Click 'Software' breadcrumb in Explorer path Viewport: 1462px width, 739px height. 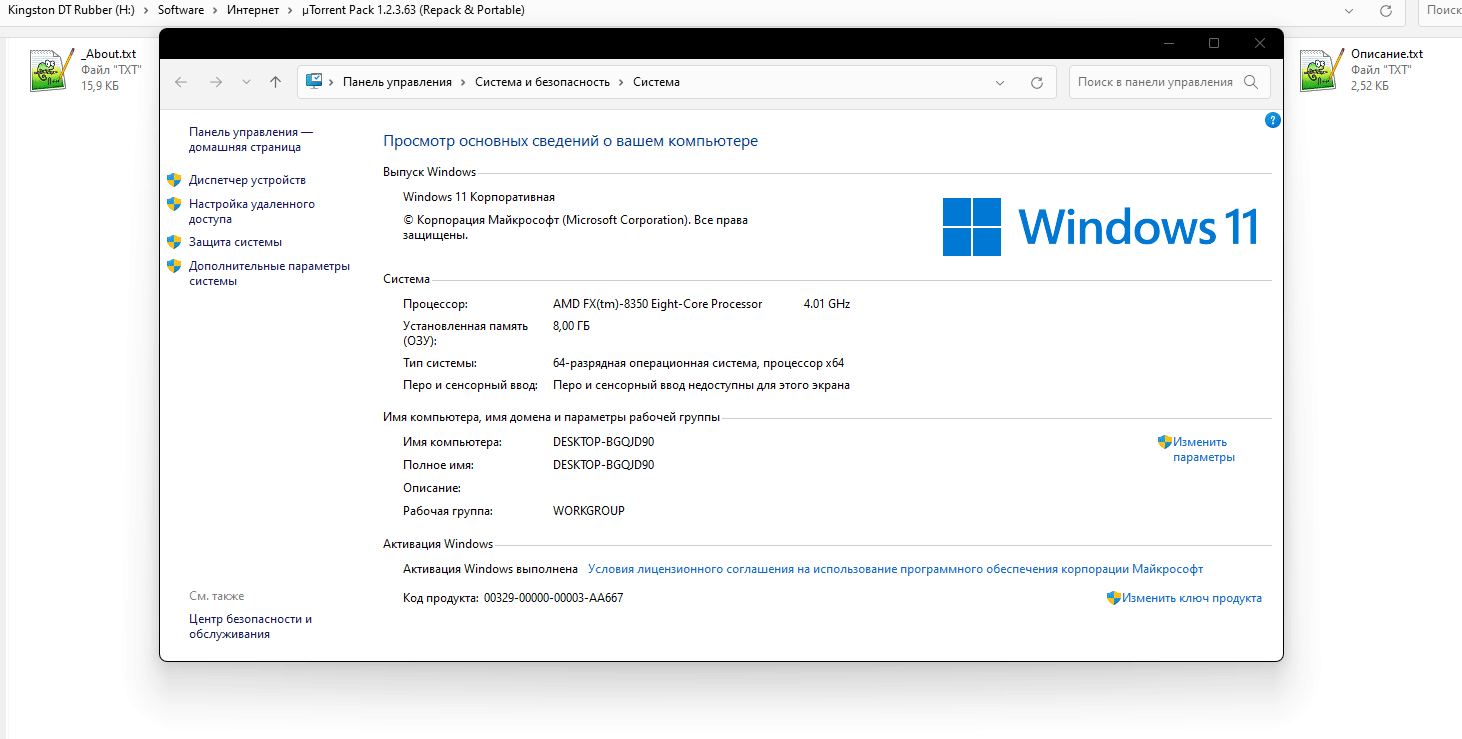(x=181, y=10)
